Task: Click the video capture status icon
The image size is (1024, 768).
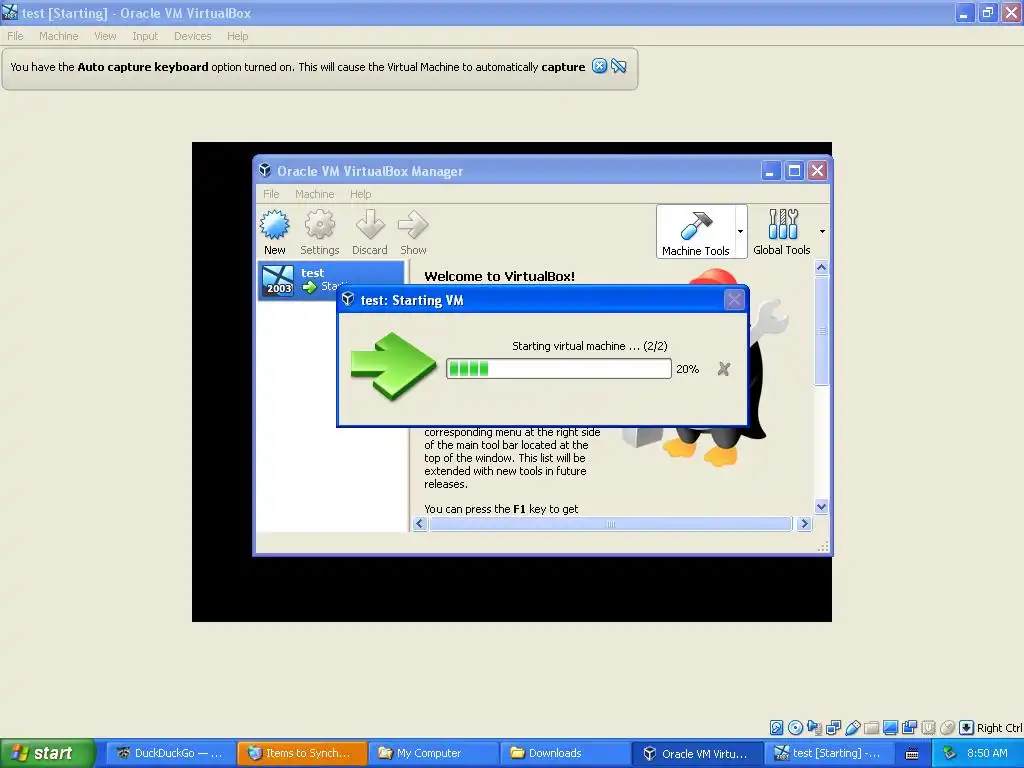Action: 909,728
